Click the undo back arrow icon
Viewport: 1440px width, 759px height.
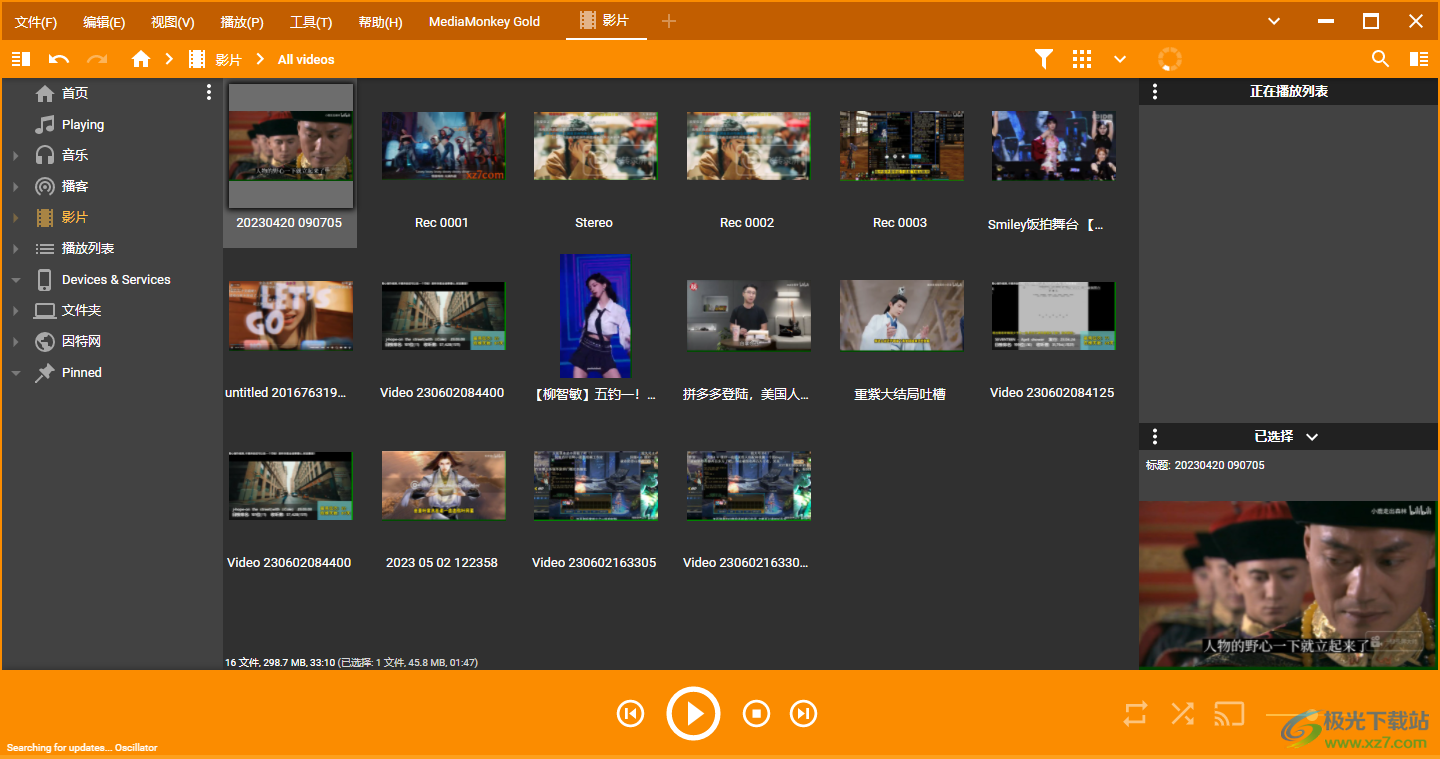[x=59, y=59]
